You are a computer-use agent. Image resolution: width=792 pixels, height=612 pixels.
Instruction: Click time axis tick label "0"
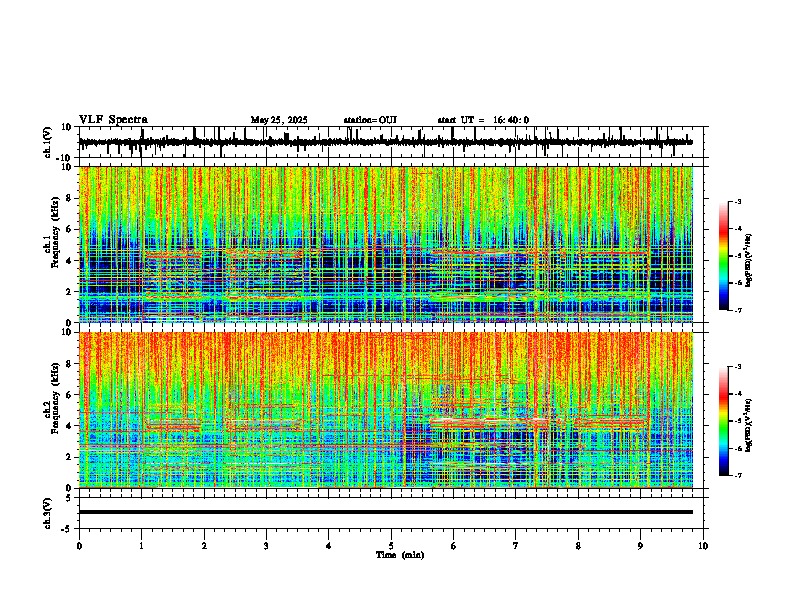(x=79, y=546)
